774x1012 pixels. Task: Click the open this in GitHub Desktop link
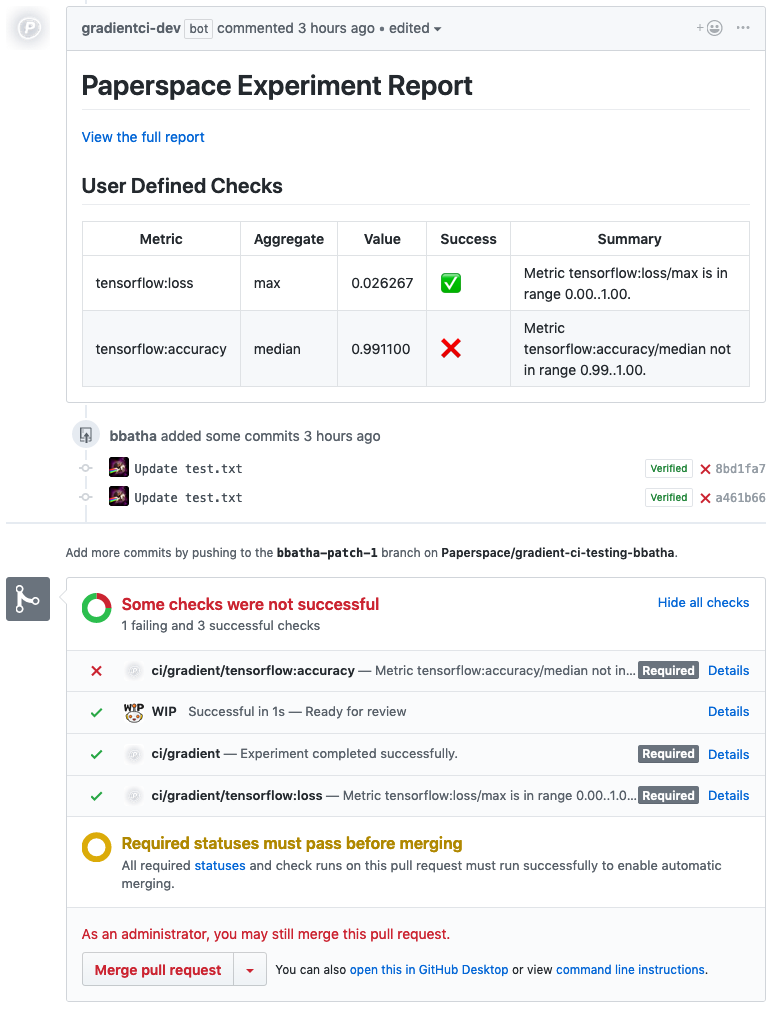(429, 970)
